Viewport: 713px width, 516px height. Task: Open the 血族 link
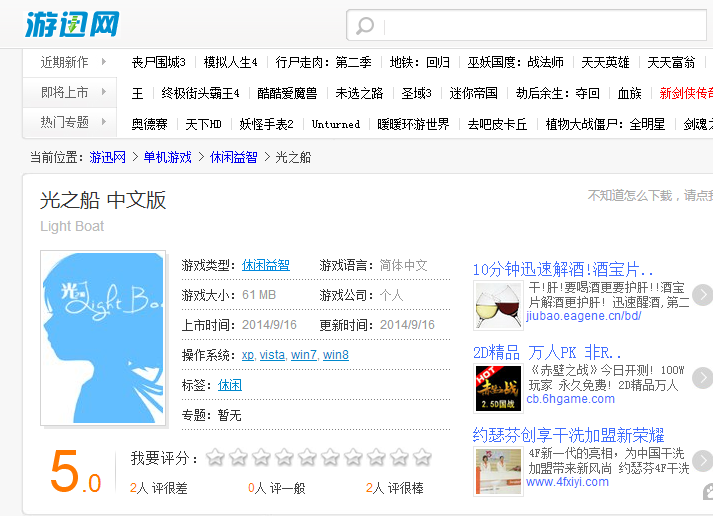[x=629, y=93]
